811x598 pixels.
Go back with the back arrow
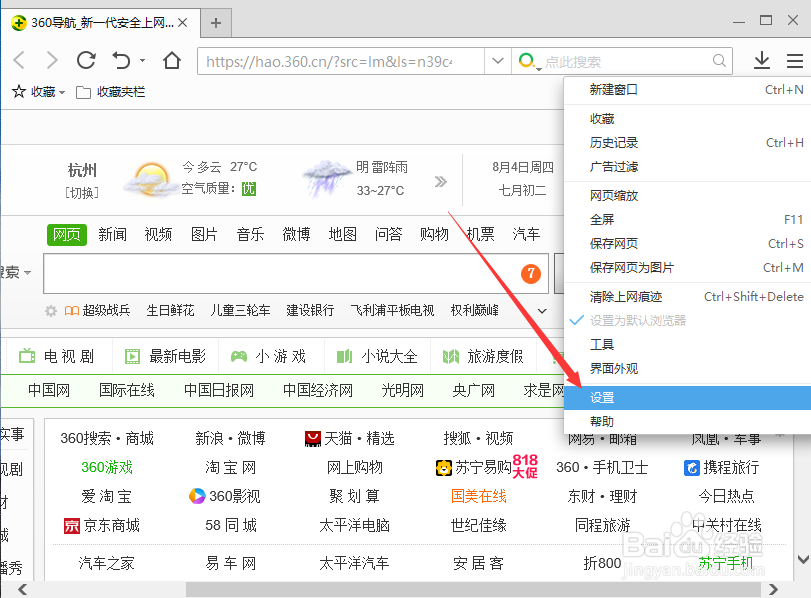[x=19, y=61]
